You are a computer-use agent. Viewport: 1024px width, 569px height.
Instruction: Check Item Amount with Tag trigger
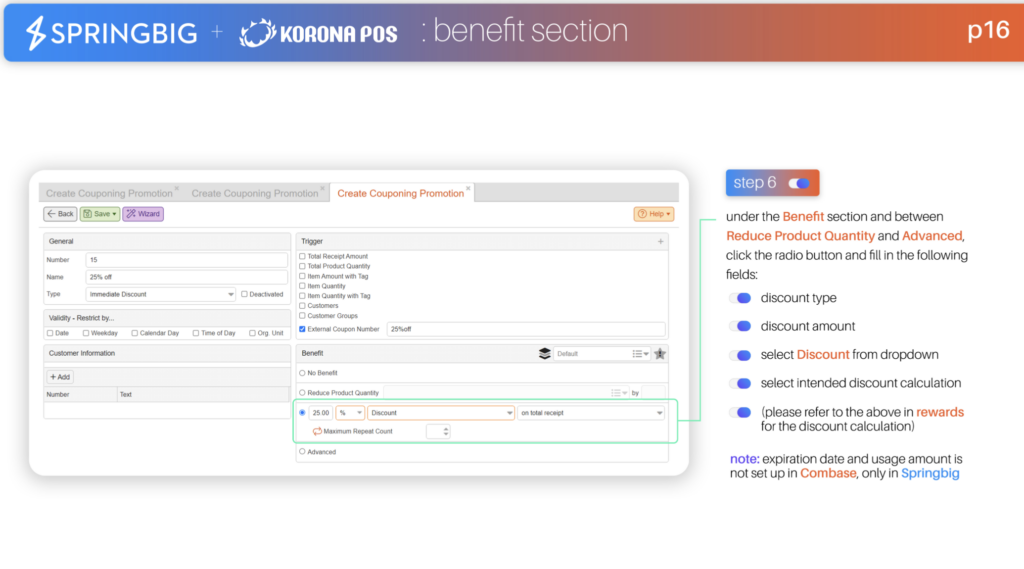(x=302, y=276)
